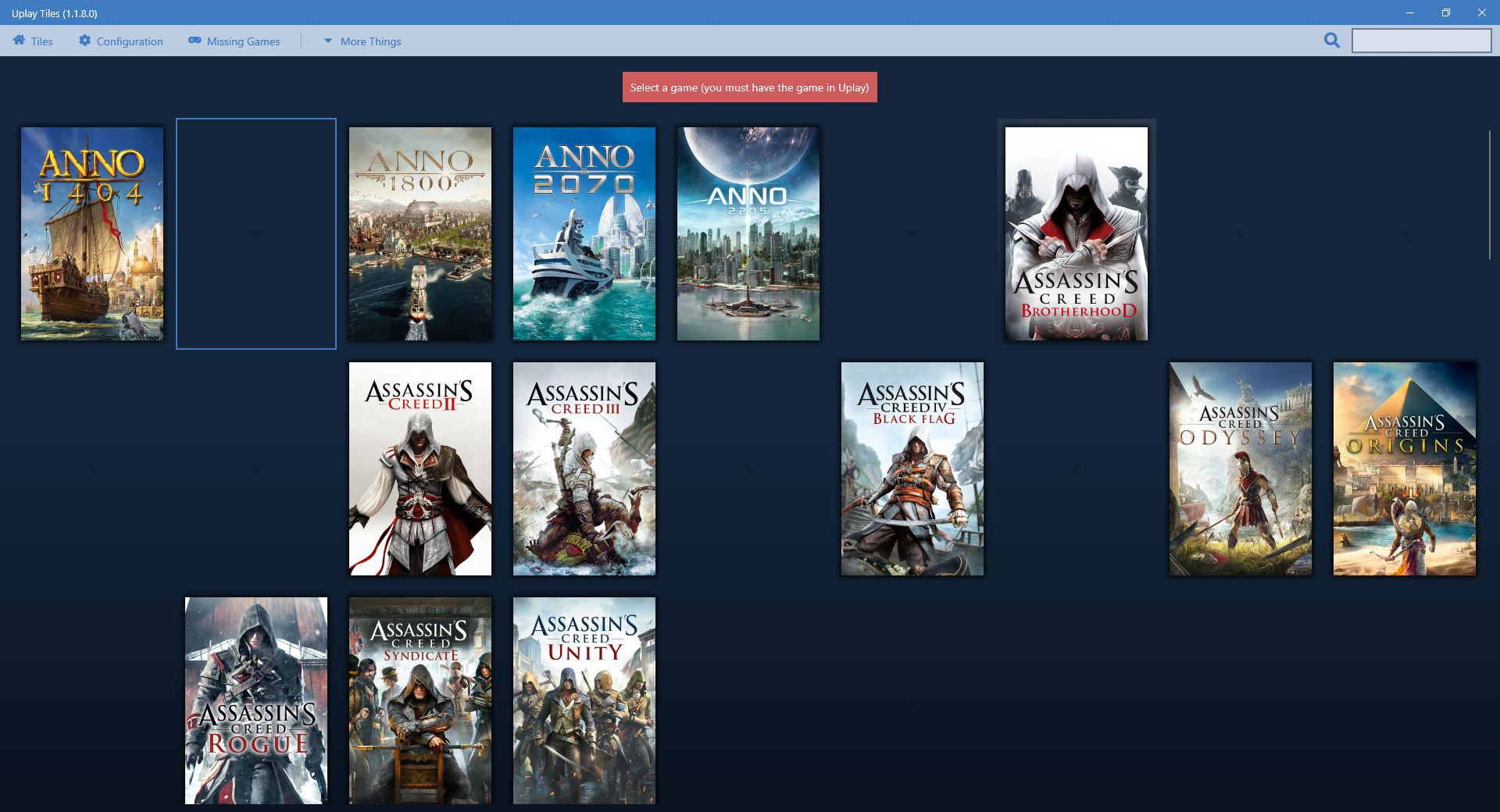1500x812 pixels.
Task: Click the Configuration gear icon
Action: coord(84,41)
